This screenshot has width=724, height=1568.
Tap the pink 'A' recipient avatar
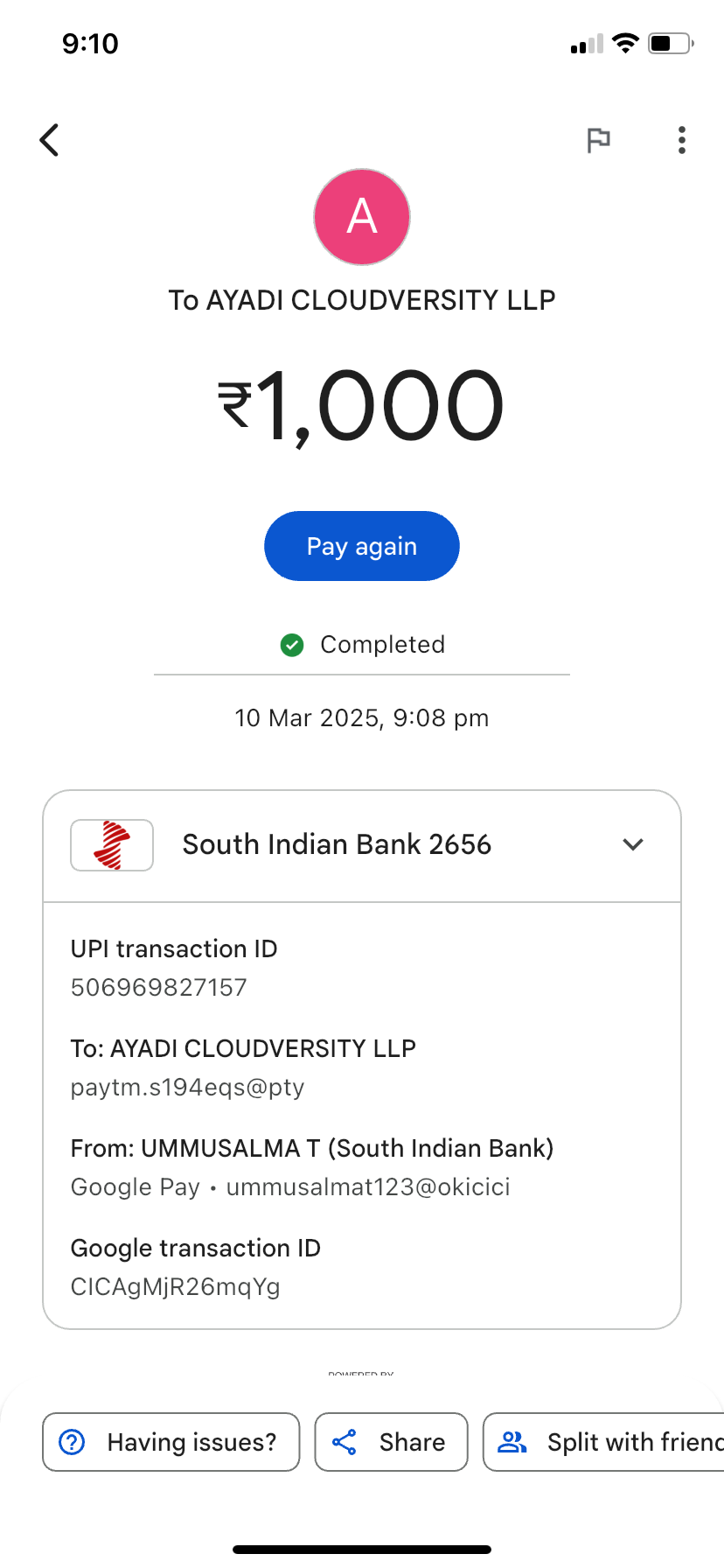[362, 217]
